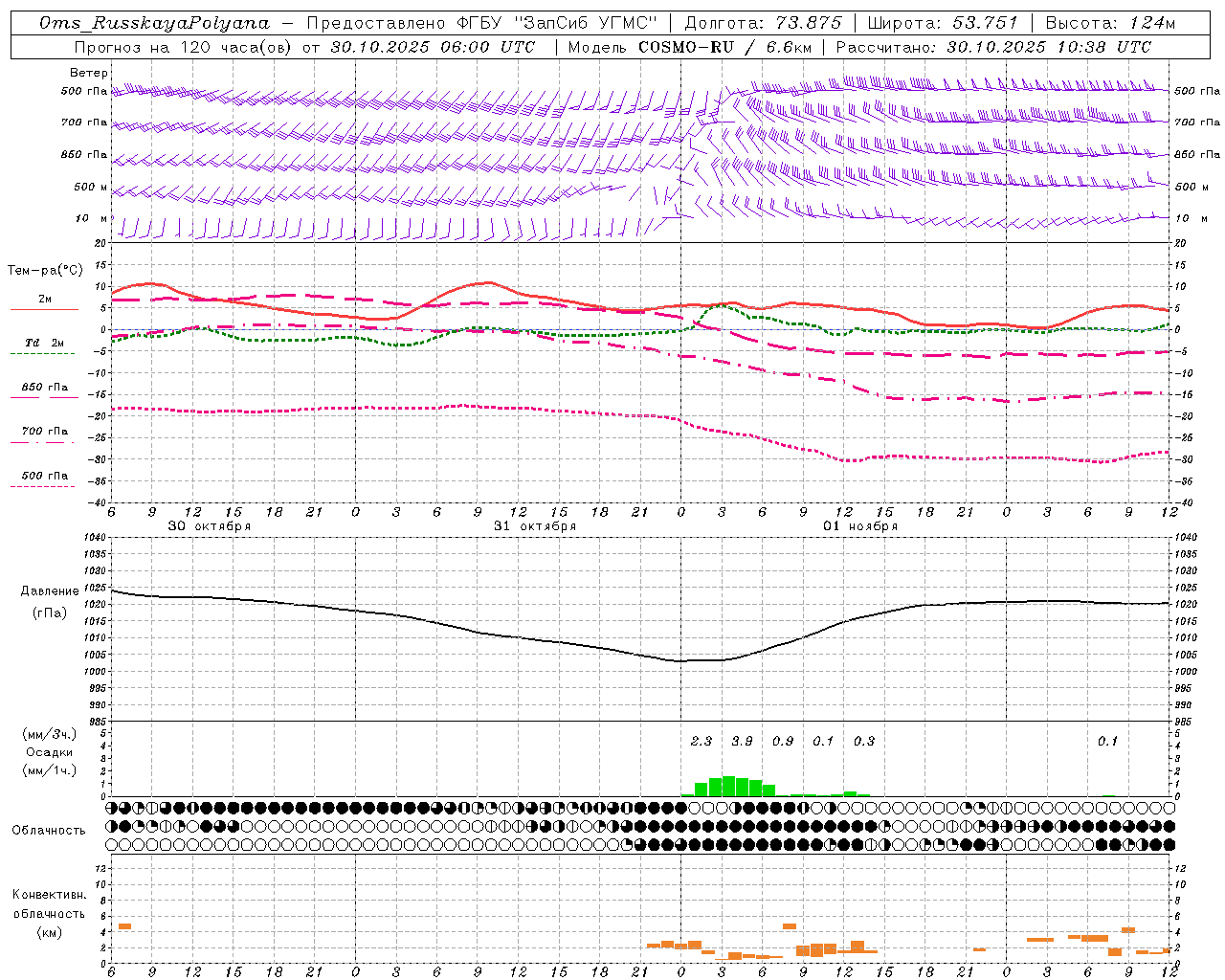Click the Облачность cloudiness row label
This screenshot has height=980, width=1225.
[49, 831]
